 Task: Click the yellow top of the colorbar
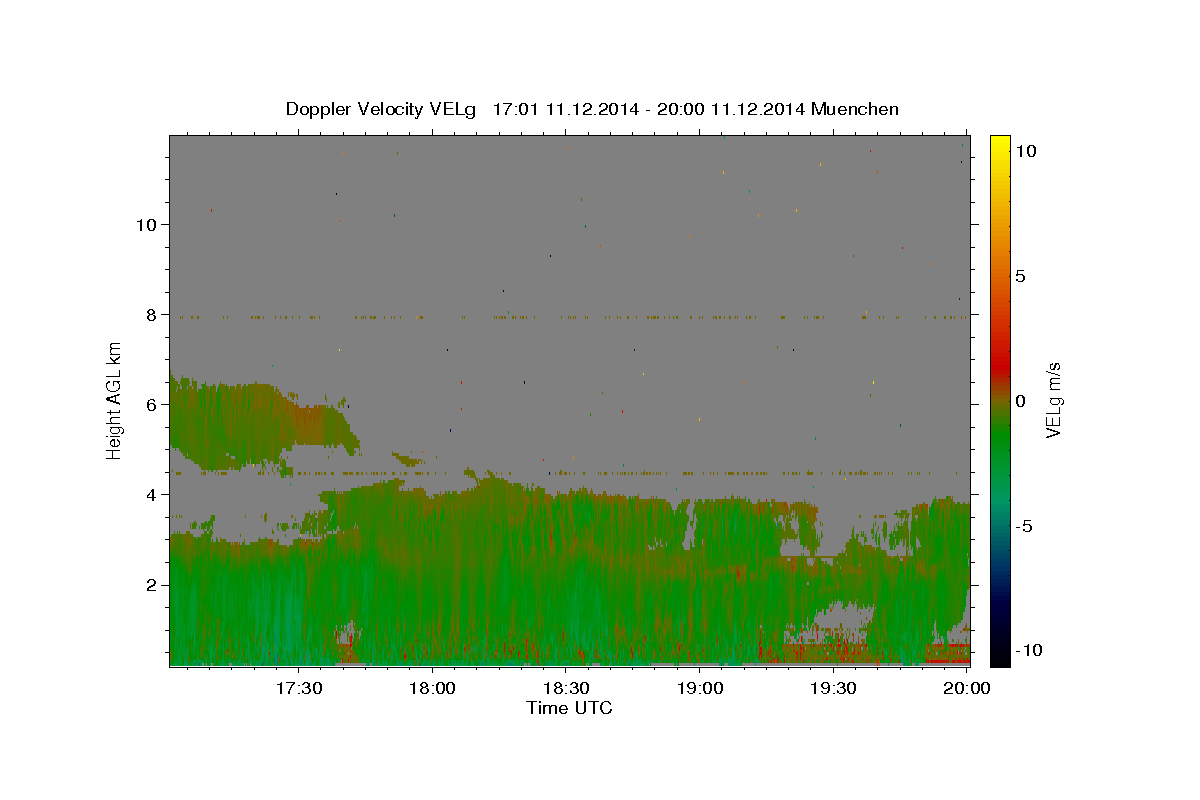coord(999,145)
